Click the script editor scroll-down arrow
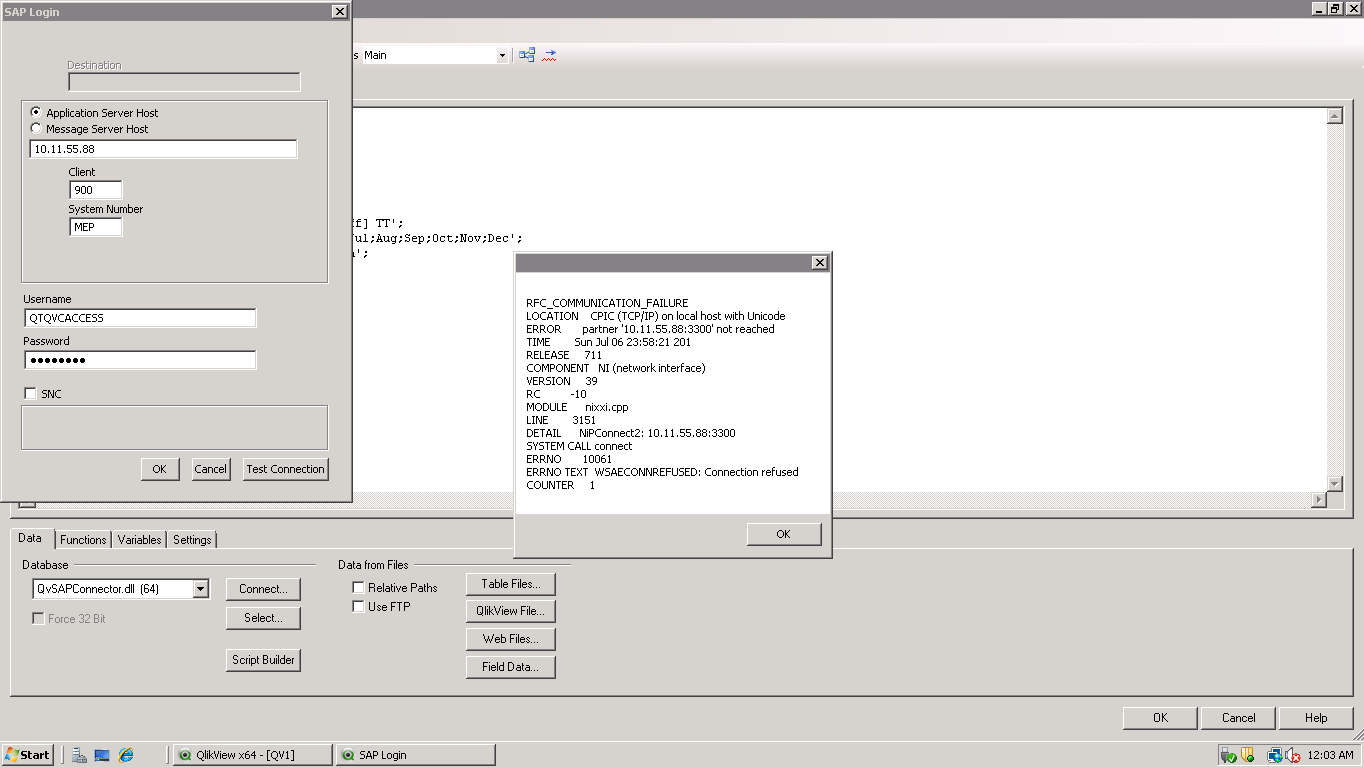Screen dimensions: 1364x768 1334,484
